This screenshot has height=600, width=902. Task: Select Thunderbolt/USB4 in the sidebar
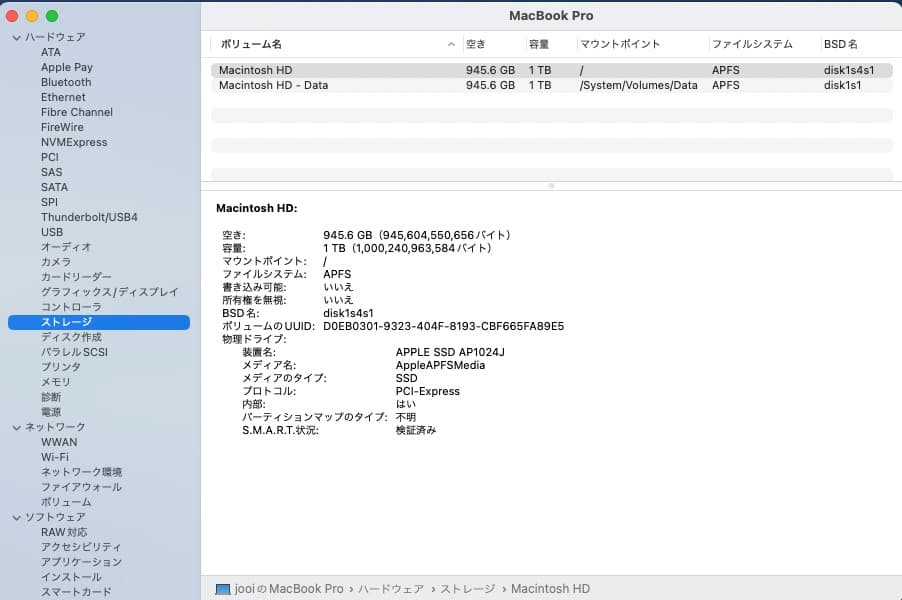pyautogui.click(x=88, y=217)
